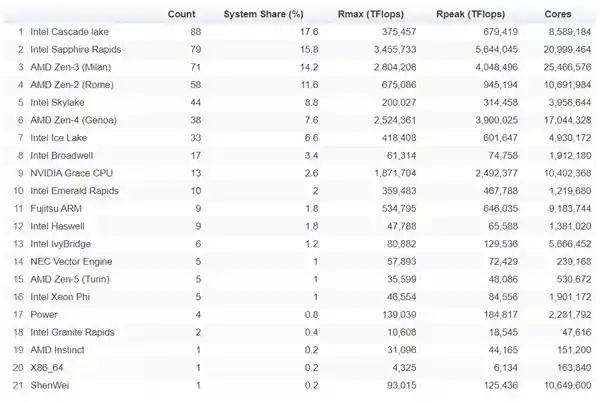
Task: Click the cores value 17,044,328
Action: [x=567, y=120]
